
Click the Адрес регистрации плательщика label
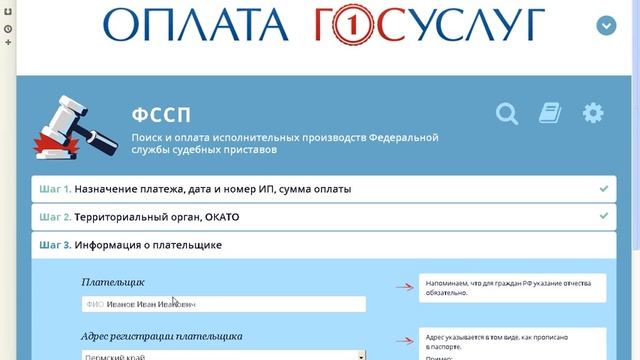click(162, 336)
